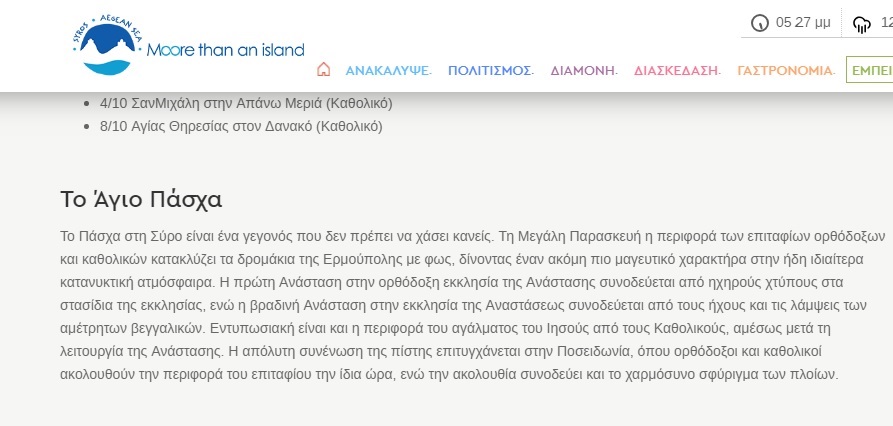Click the green-outlined ΕΜΠΕΙ button
Viewport: 893px width, 426px height.
click(x=869, y=70)
